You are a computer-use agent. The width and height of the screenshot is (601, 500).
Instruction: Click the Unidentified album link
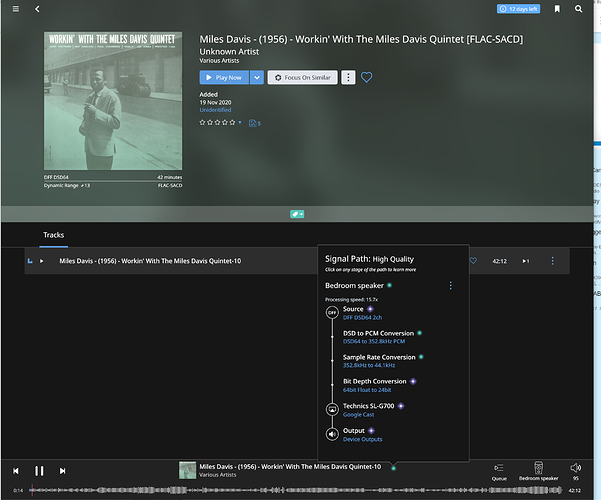tap(215, 110)
